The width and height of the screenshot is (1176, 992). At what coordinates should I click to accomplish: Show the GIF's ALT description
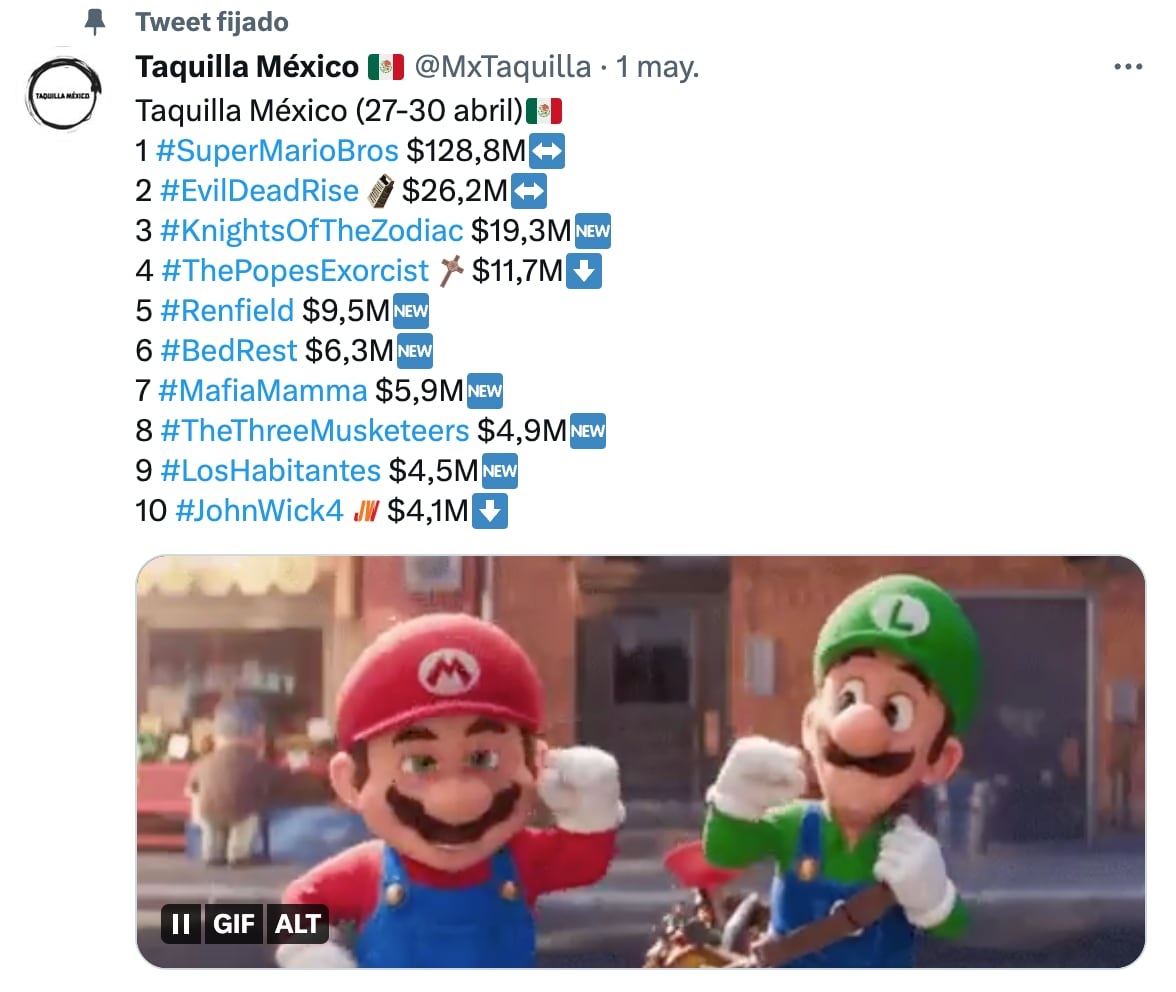coord(297,924)
